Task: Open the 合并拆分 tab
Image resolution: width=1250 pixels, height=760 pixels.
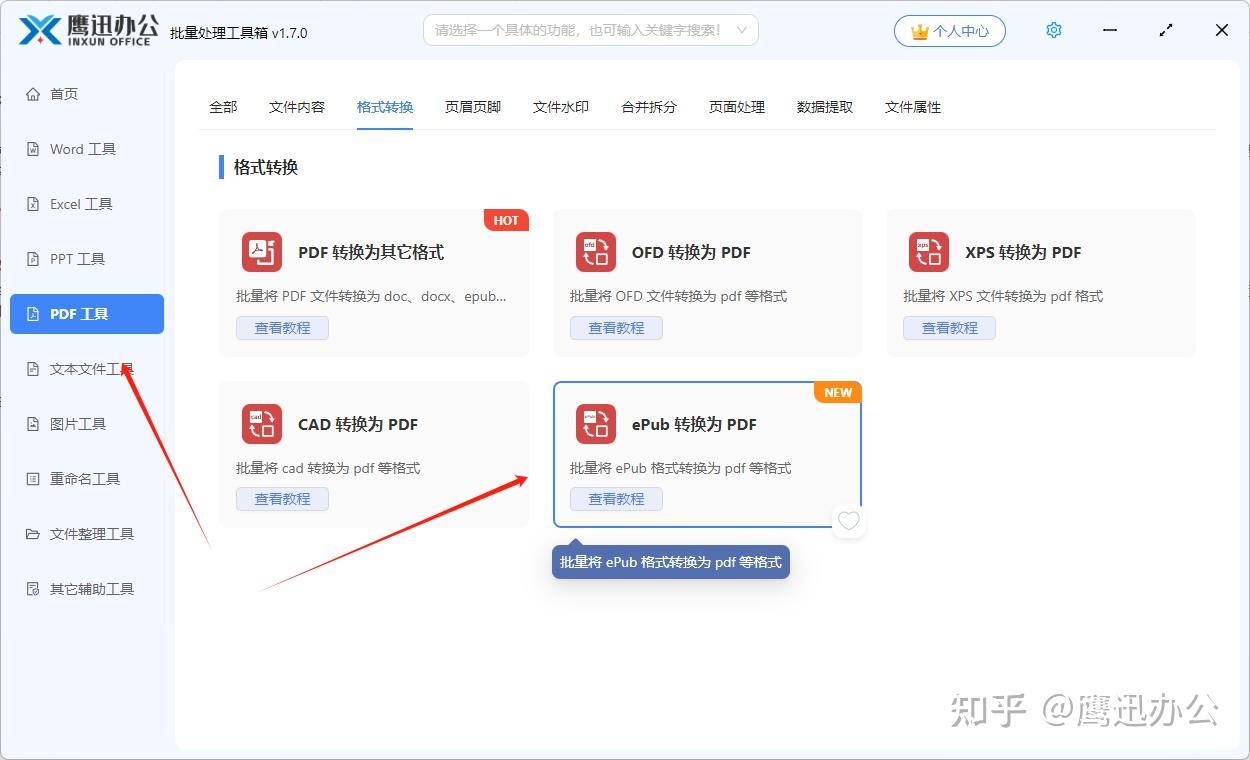Action: point(649,107)
